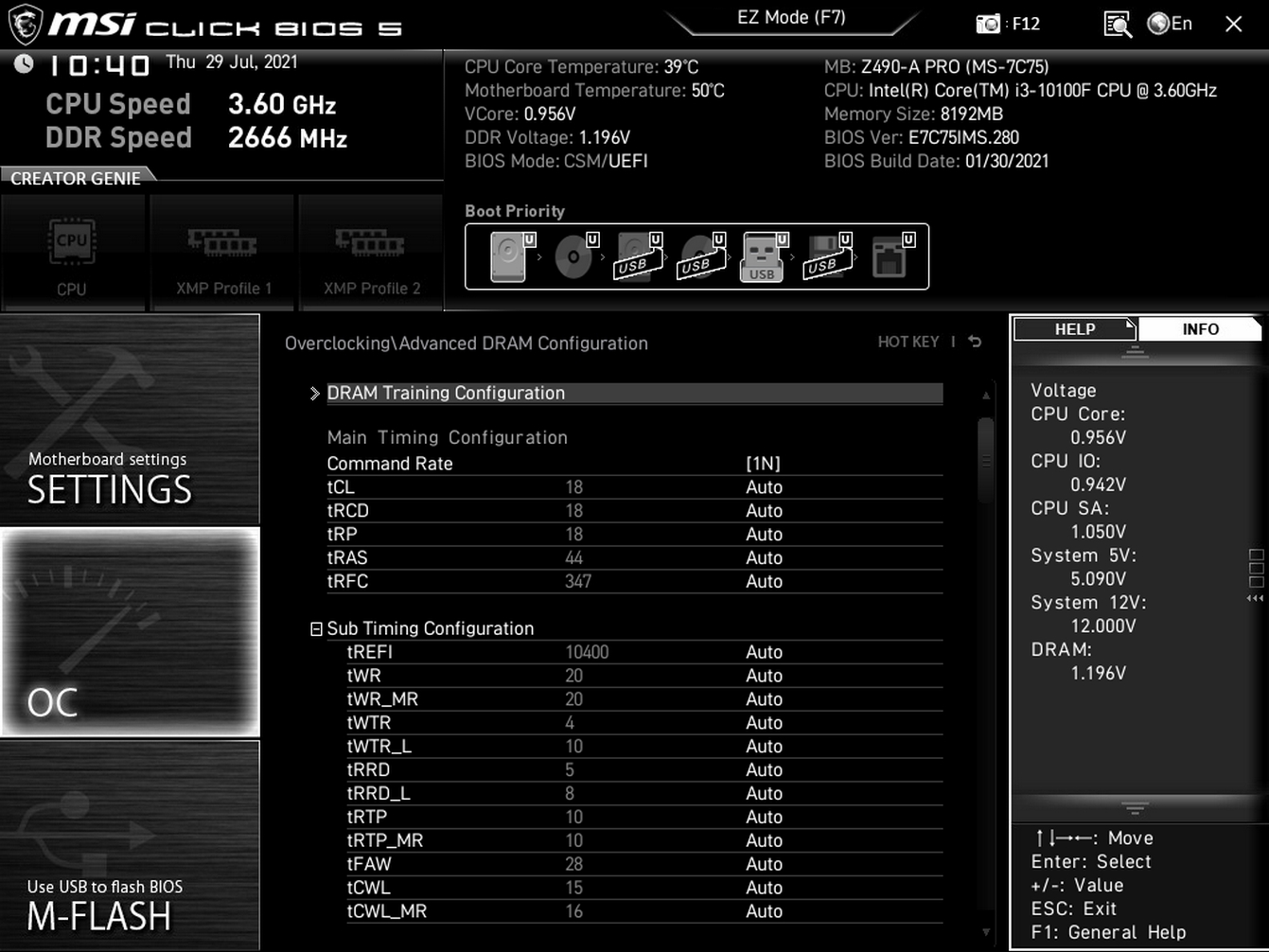Open the BIOS search magnifier icon
This screenshot has height=952, width=1269.
(x=1118, y=24)
